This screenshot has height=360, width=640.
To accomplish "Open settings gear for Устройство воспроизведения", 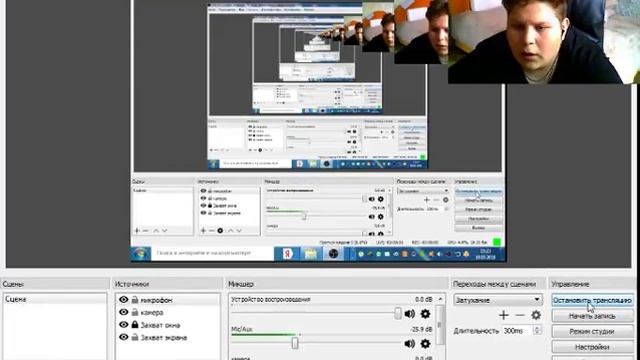I will (425, 313).
